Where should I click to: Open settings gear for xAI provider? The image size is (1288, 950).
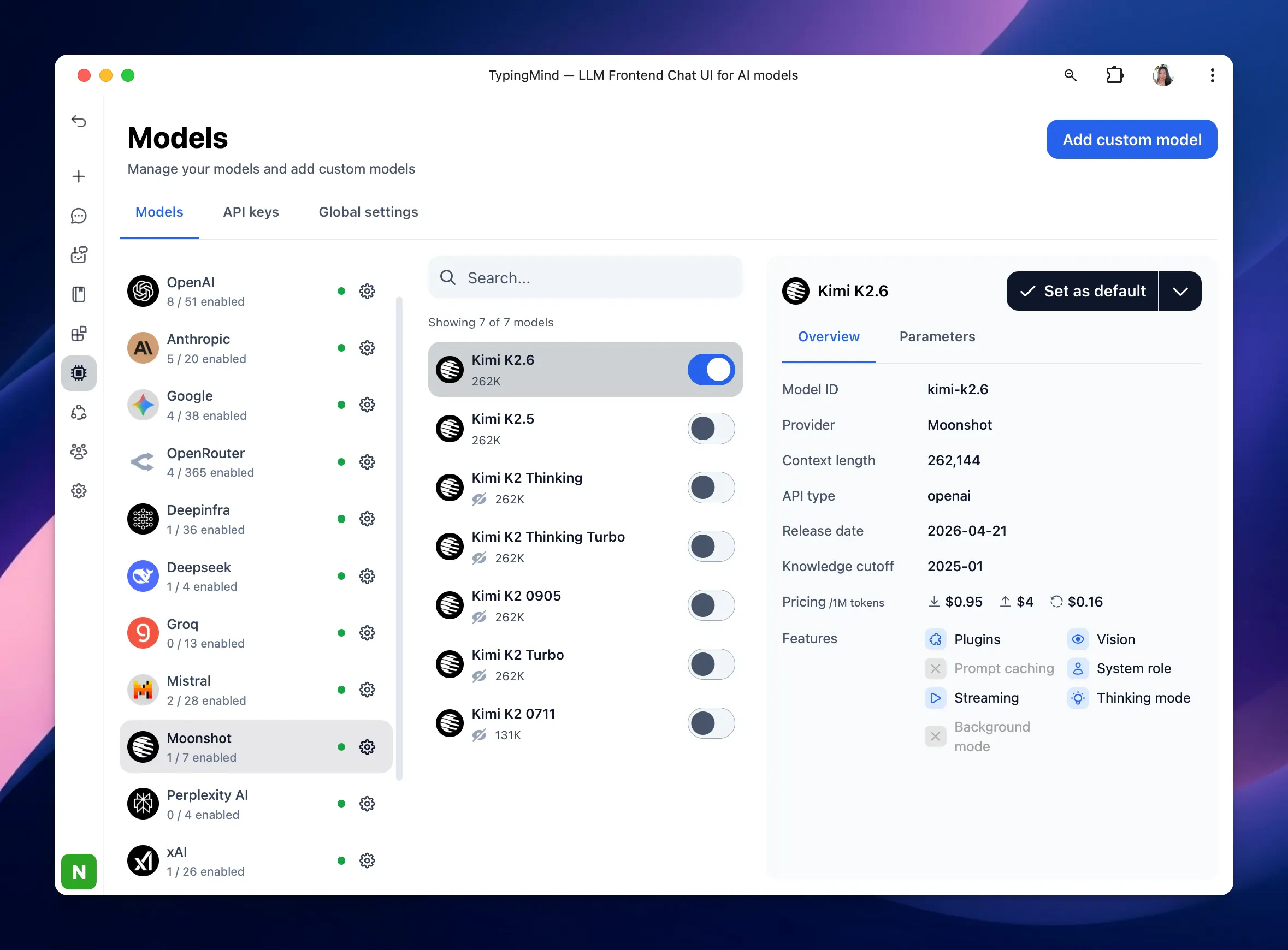(367, 861)
